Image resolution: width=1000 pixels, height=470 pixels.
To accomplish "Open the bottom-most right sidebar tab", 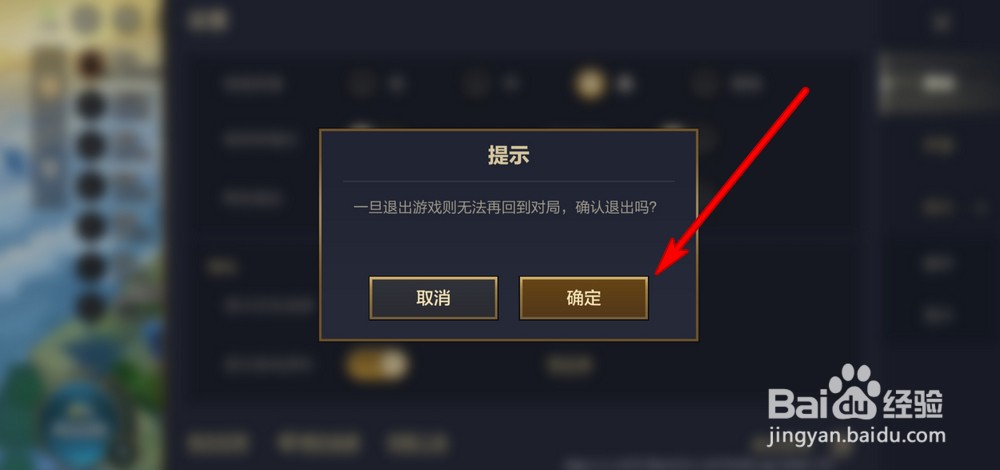I will (x=938, y=314).
